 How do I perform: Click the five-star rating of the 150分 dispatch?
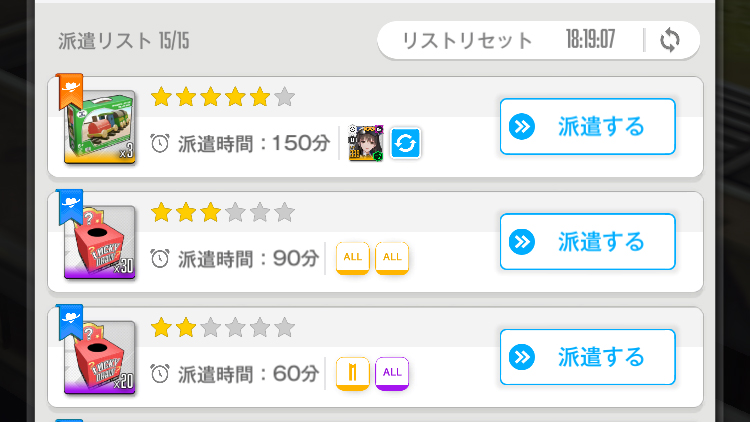point(222,97)
